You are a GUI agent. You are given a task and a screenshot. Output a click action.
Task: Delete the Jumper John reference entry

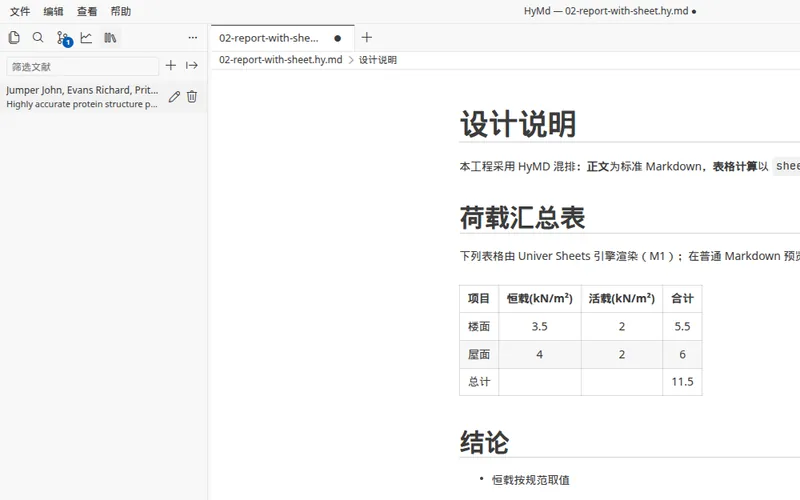192,96
